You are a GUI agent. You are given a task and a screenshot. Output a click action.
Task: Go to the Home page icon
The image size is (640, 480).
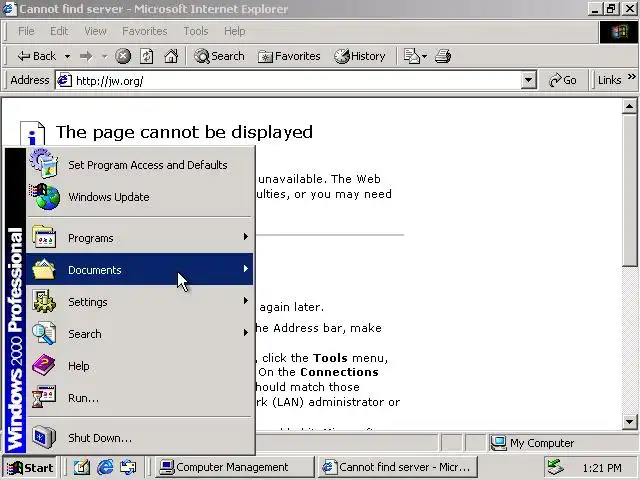click(171, 56)
